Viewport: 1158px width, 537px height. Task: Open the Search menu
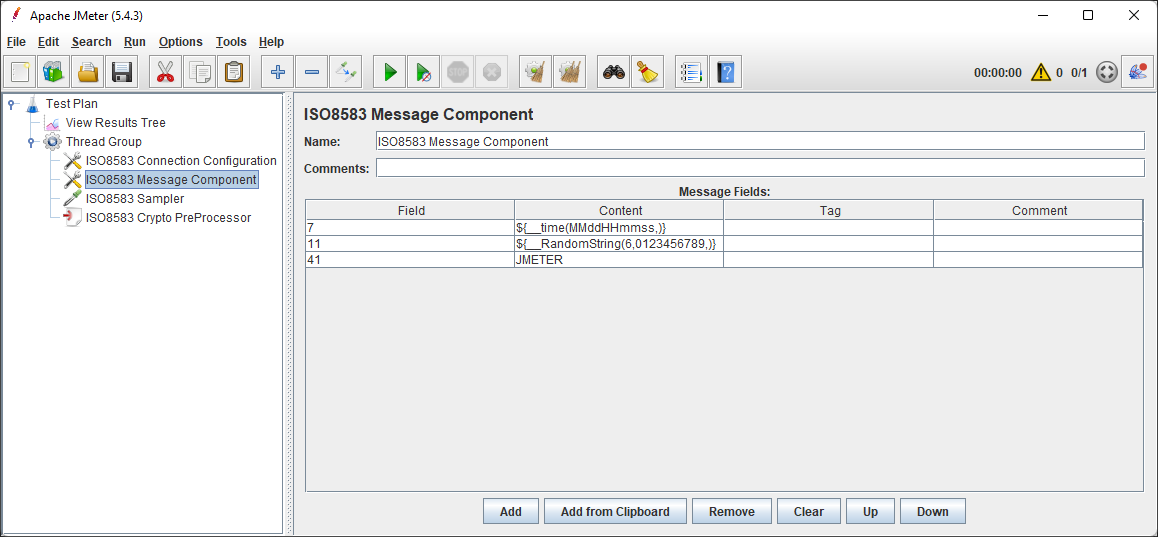click(x=92, y=42)
